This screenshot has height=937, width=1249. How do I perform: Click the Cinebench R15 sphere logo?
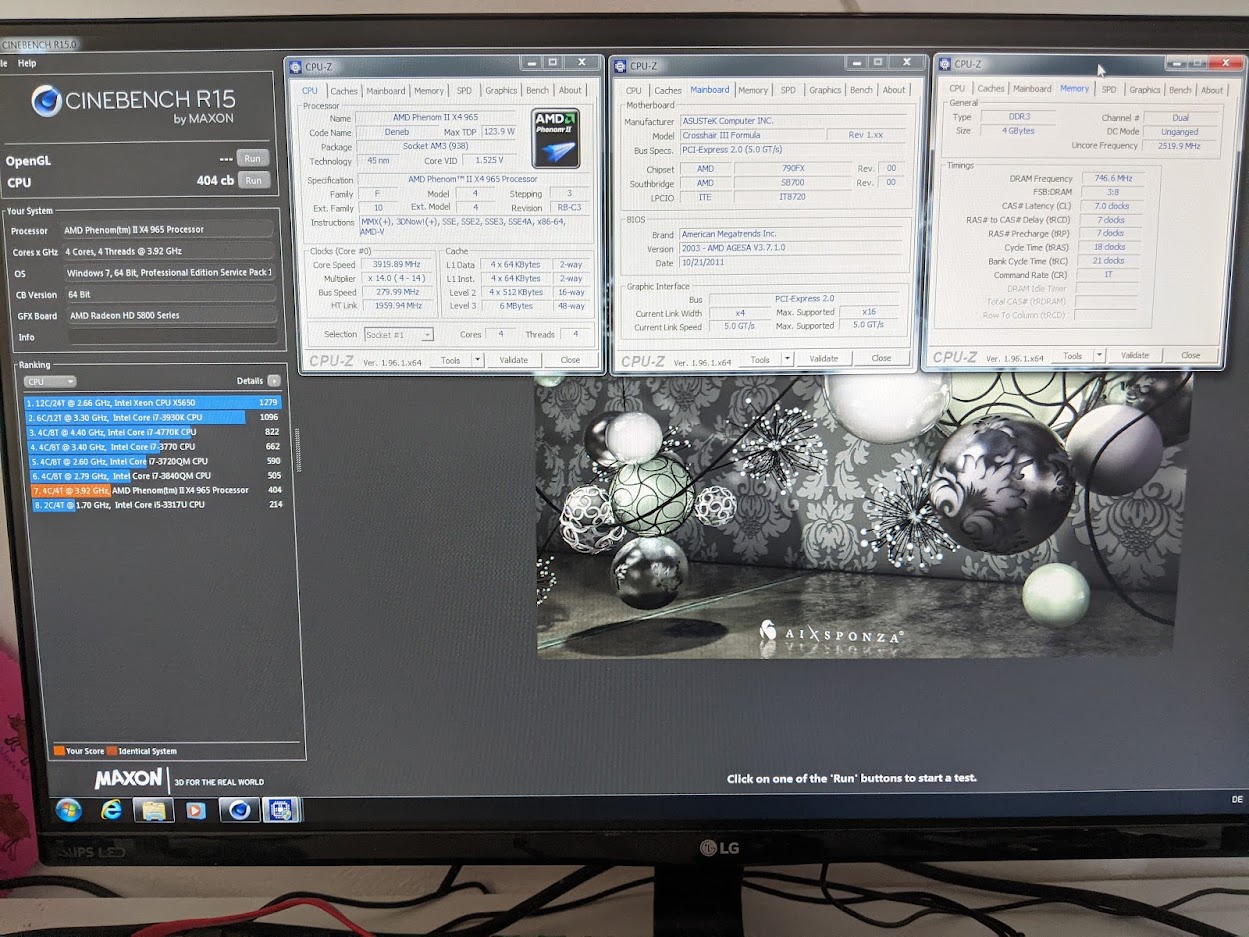pos(47,101)
